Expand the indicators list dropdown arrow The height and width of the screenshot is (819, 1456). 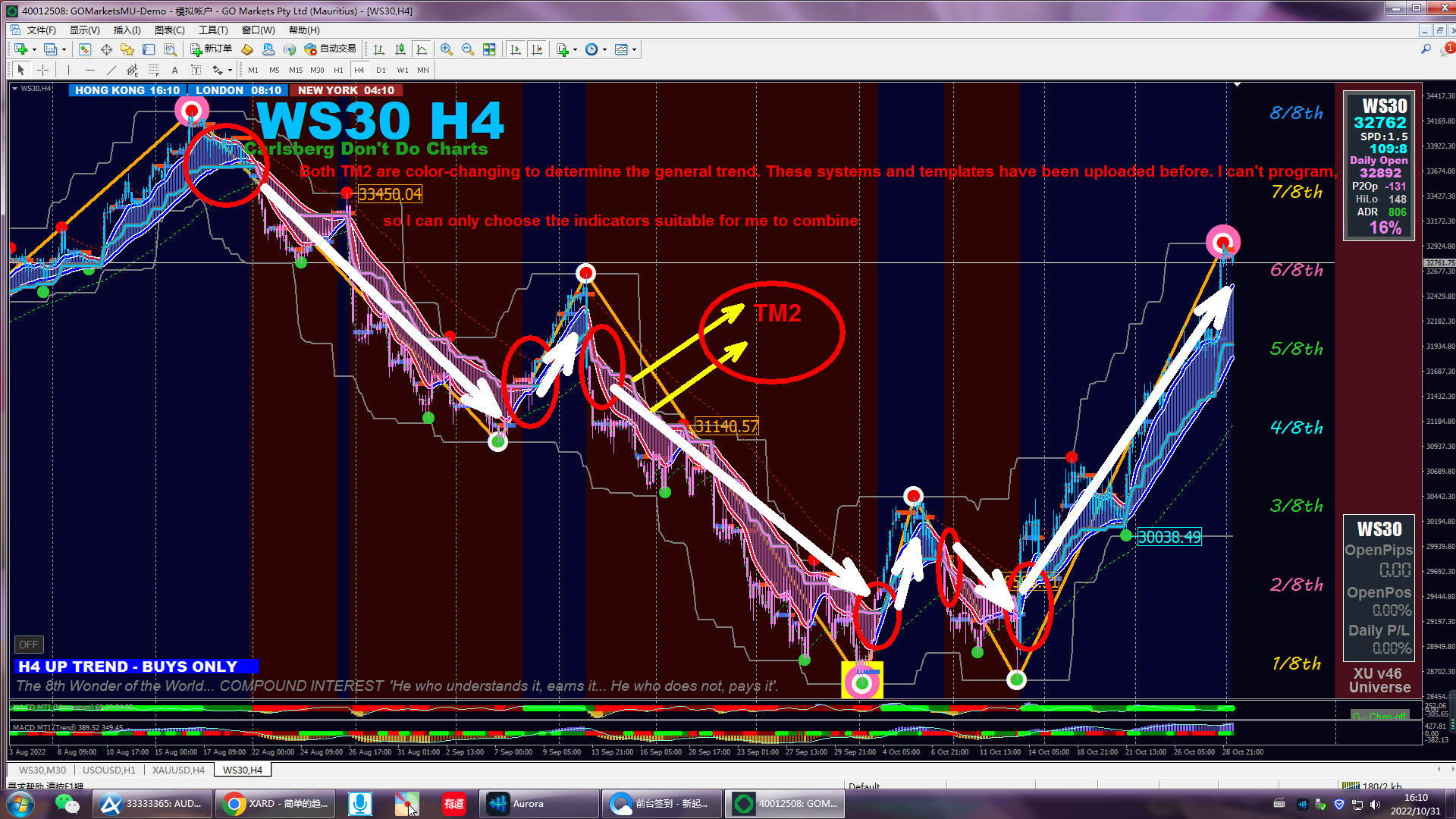576,49
